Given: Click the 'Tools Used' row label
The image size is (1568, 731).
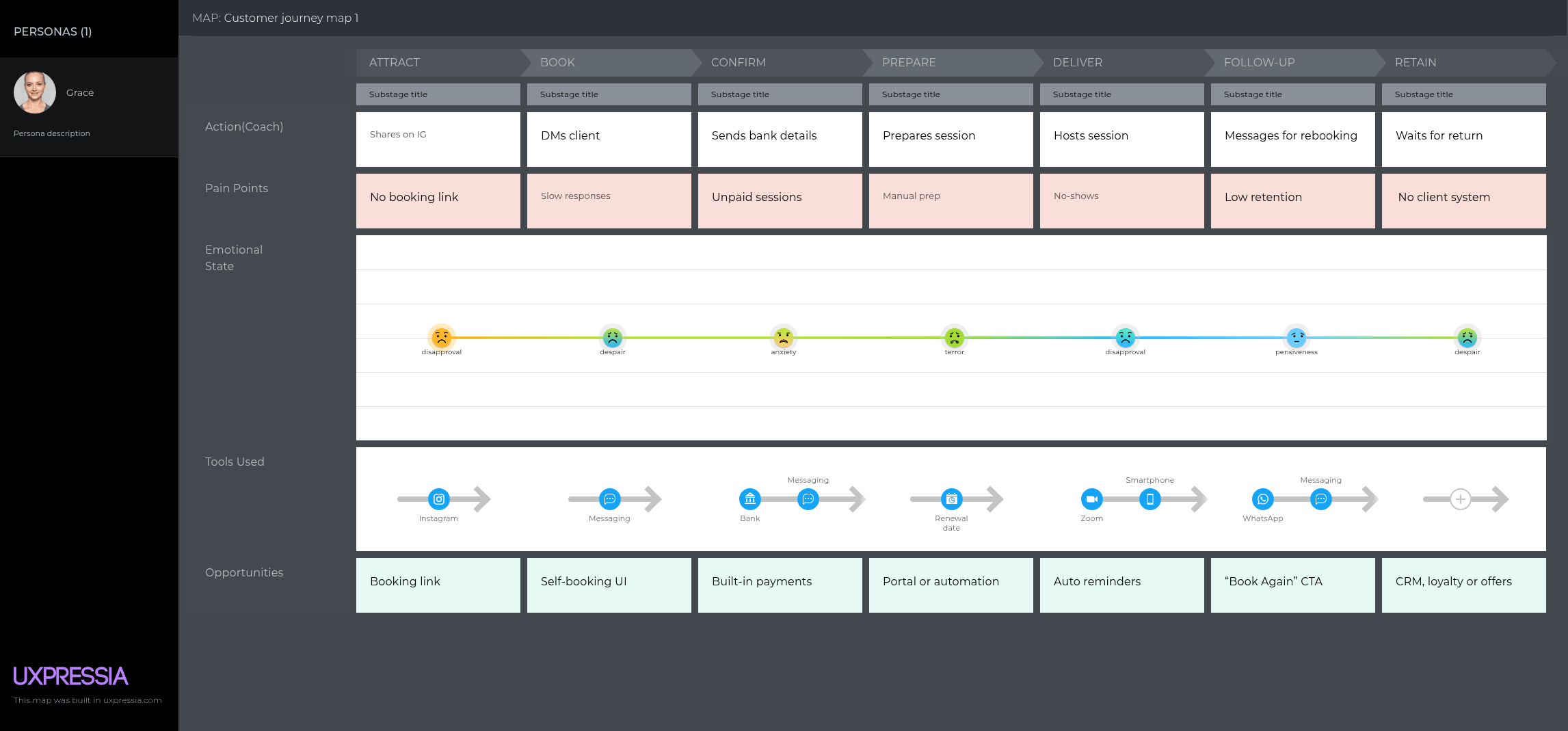Looking at the screenshot, I should [x=235, y=462].
